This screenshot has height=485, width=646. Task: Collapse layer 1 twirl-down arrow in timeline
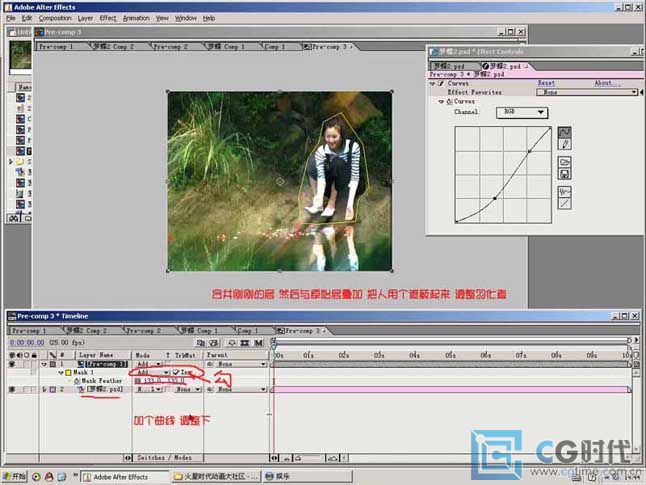coord(44,364)
